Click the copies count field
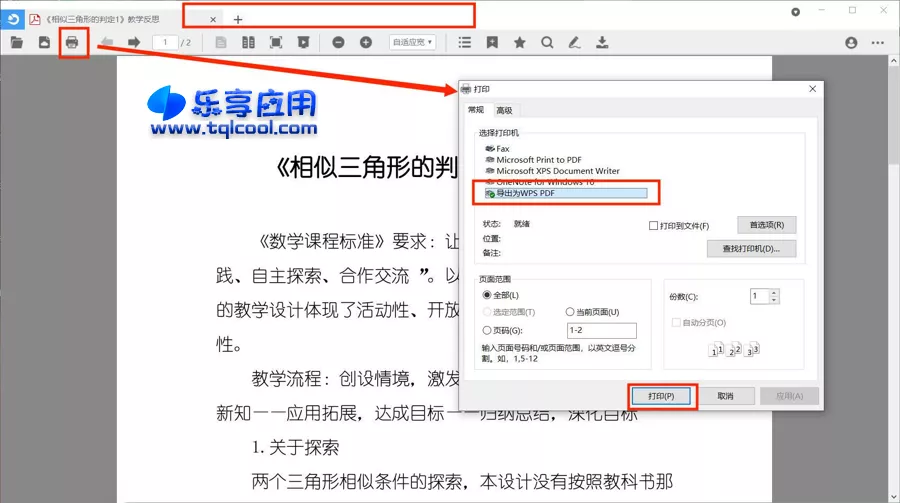The image size is (900, 503). point(760,296)
